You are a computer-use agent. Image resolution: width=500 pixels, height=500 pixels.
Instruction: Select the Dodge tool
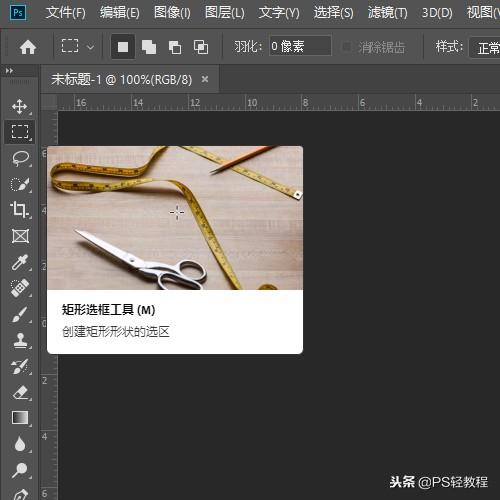[20, 470]
